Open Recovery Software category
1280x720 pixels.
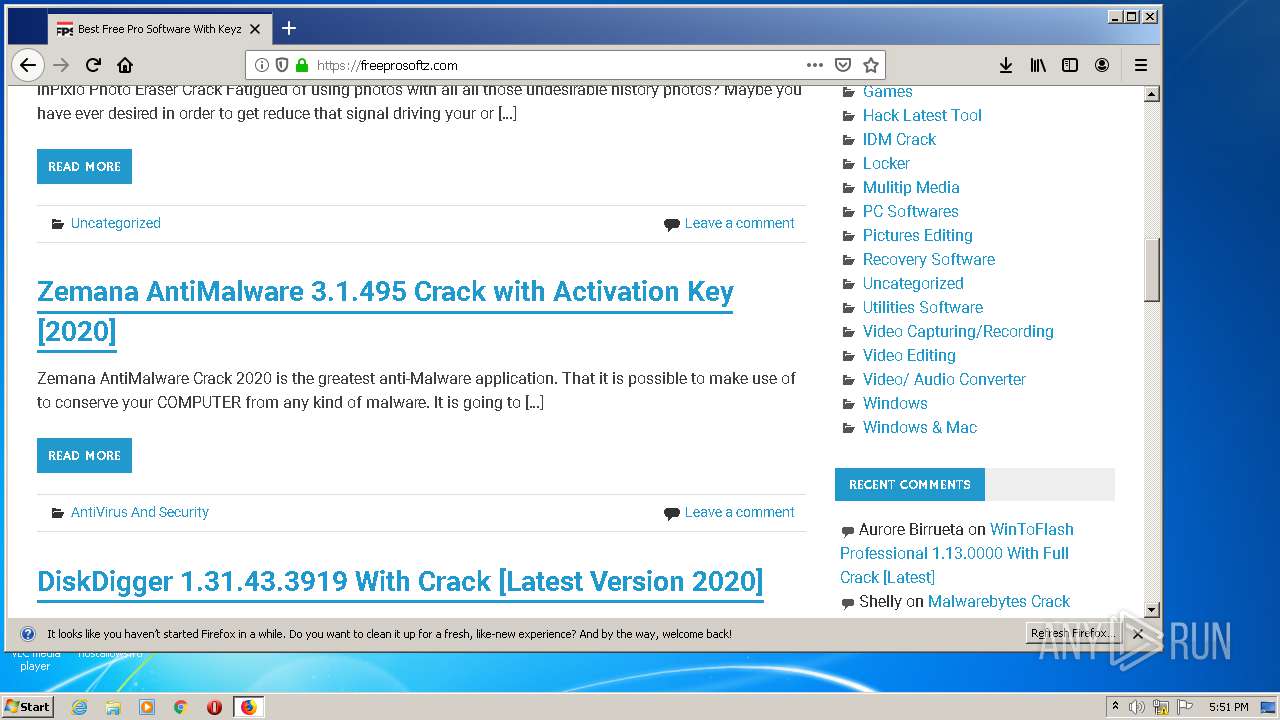(x=929, y=259)
